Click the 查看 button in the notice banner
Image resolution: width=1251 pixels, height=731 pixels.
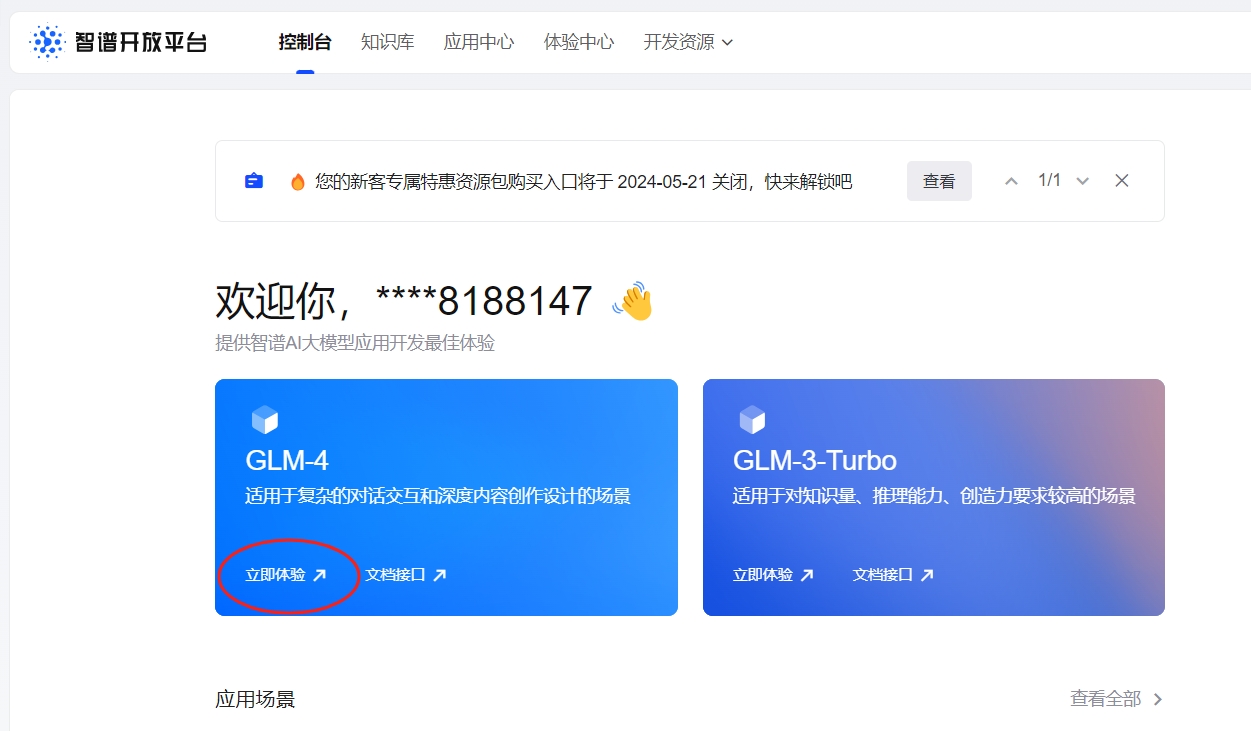939,181
